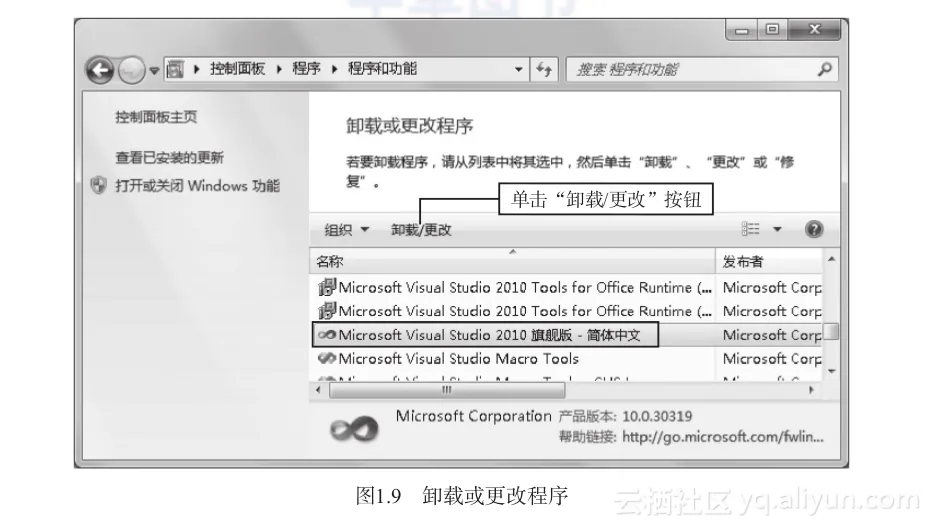Open recent pages dropdown beside the navigation arrows

(x=154, y=71)
